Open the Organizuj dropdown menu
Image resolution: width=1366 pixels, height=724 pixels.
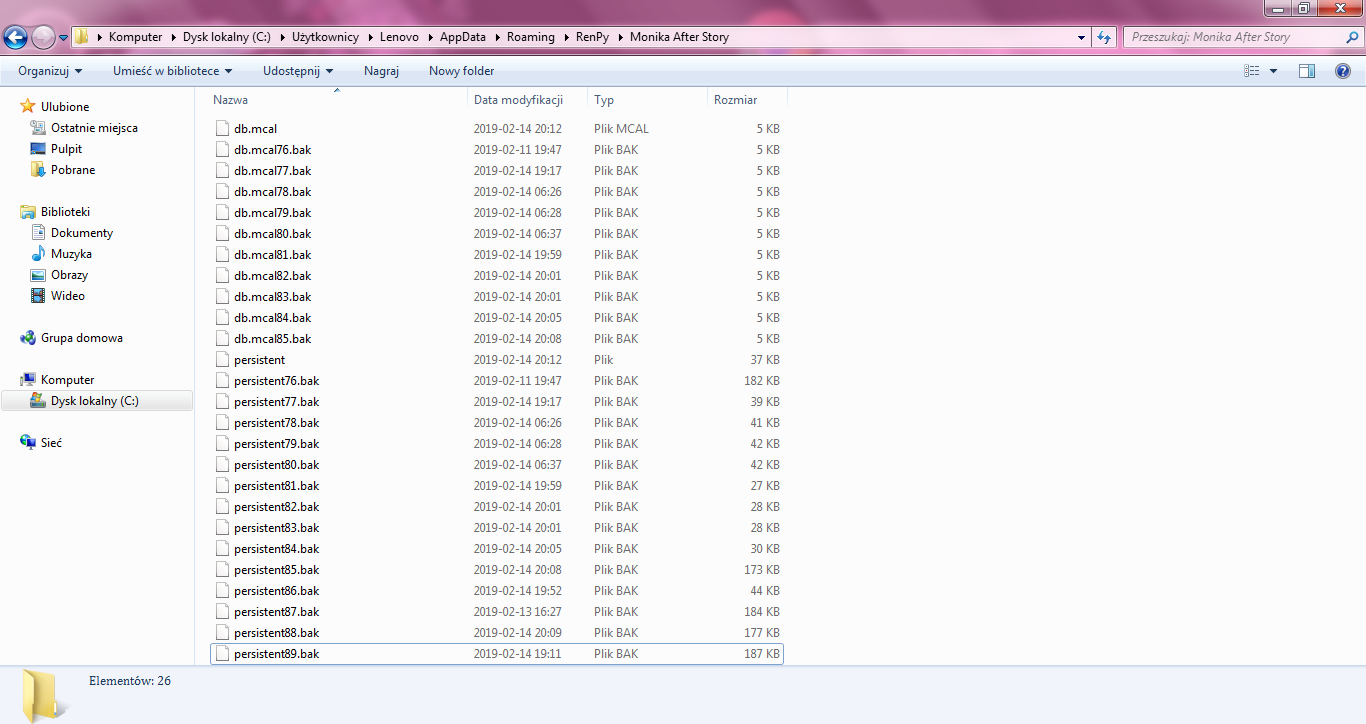[x=50, y=71]
